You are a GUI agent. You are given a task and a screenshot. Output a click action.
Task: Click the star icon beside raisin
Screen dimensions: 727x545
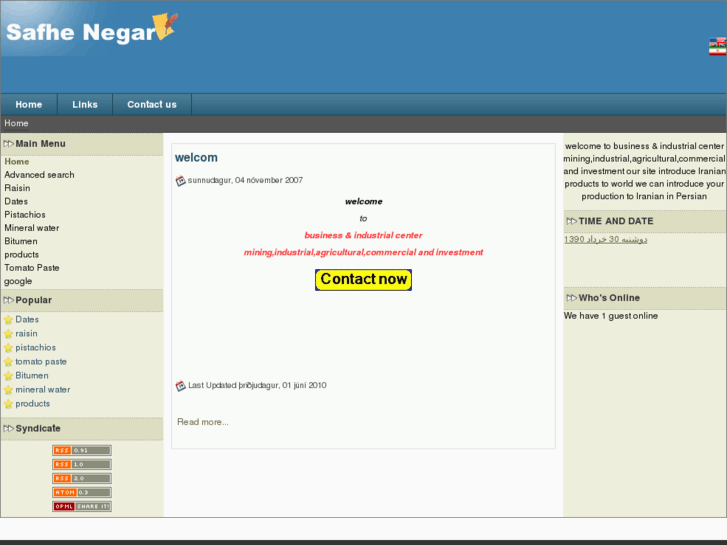coord(8,333)
